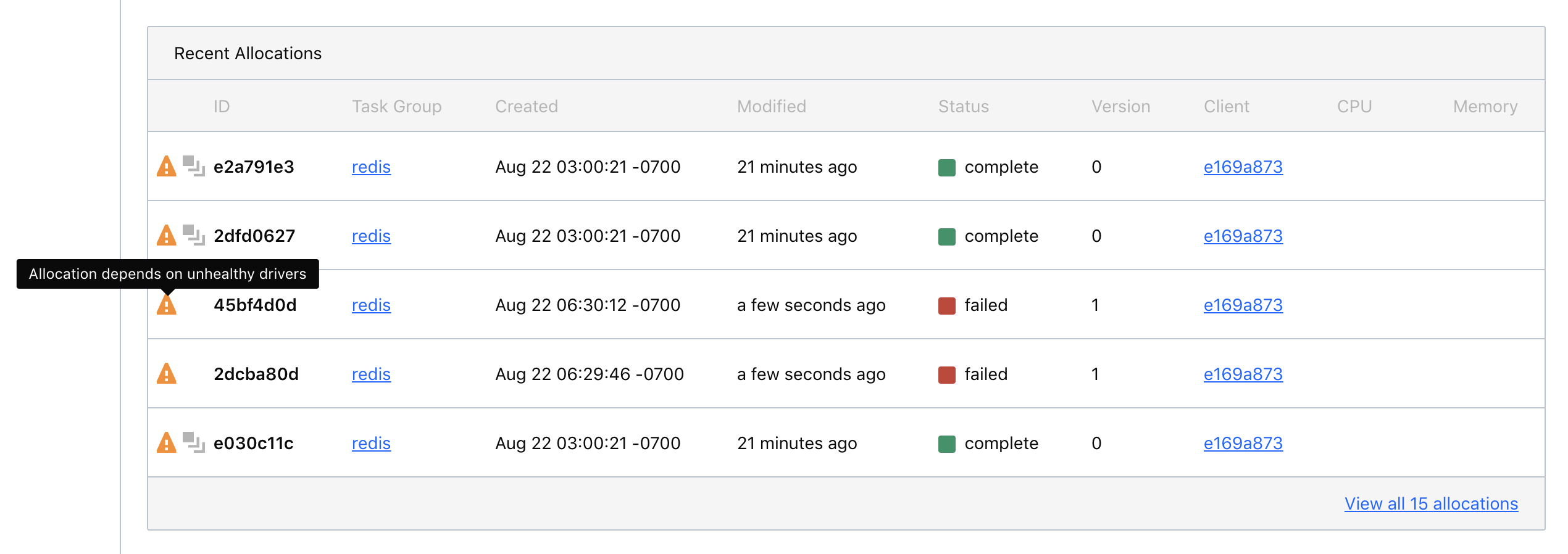Click warning triangle icon for allocation 2dcba80d

coord(166,374)
